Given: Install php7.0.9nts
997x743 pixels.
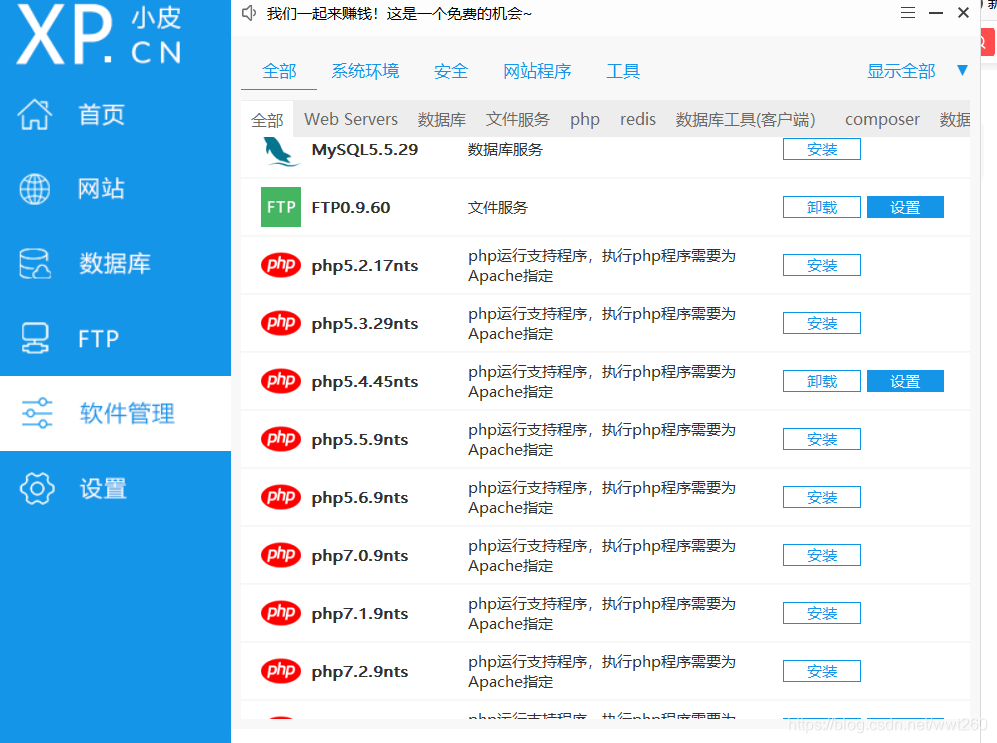Looking at the screenshot, I should click(x=822, y=555).
